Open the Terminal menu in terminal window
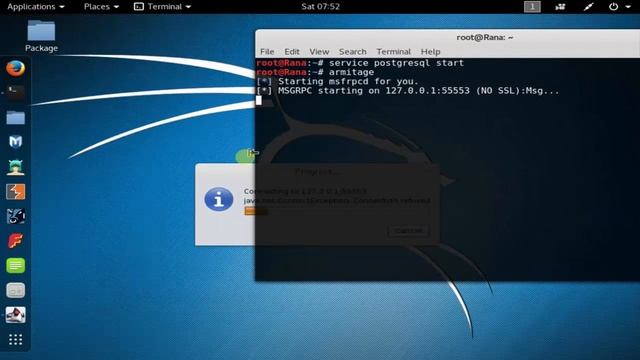Screen dimensions: 640x360 pos(393,51)
